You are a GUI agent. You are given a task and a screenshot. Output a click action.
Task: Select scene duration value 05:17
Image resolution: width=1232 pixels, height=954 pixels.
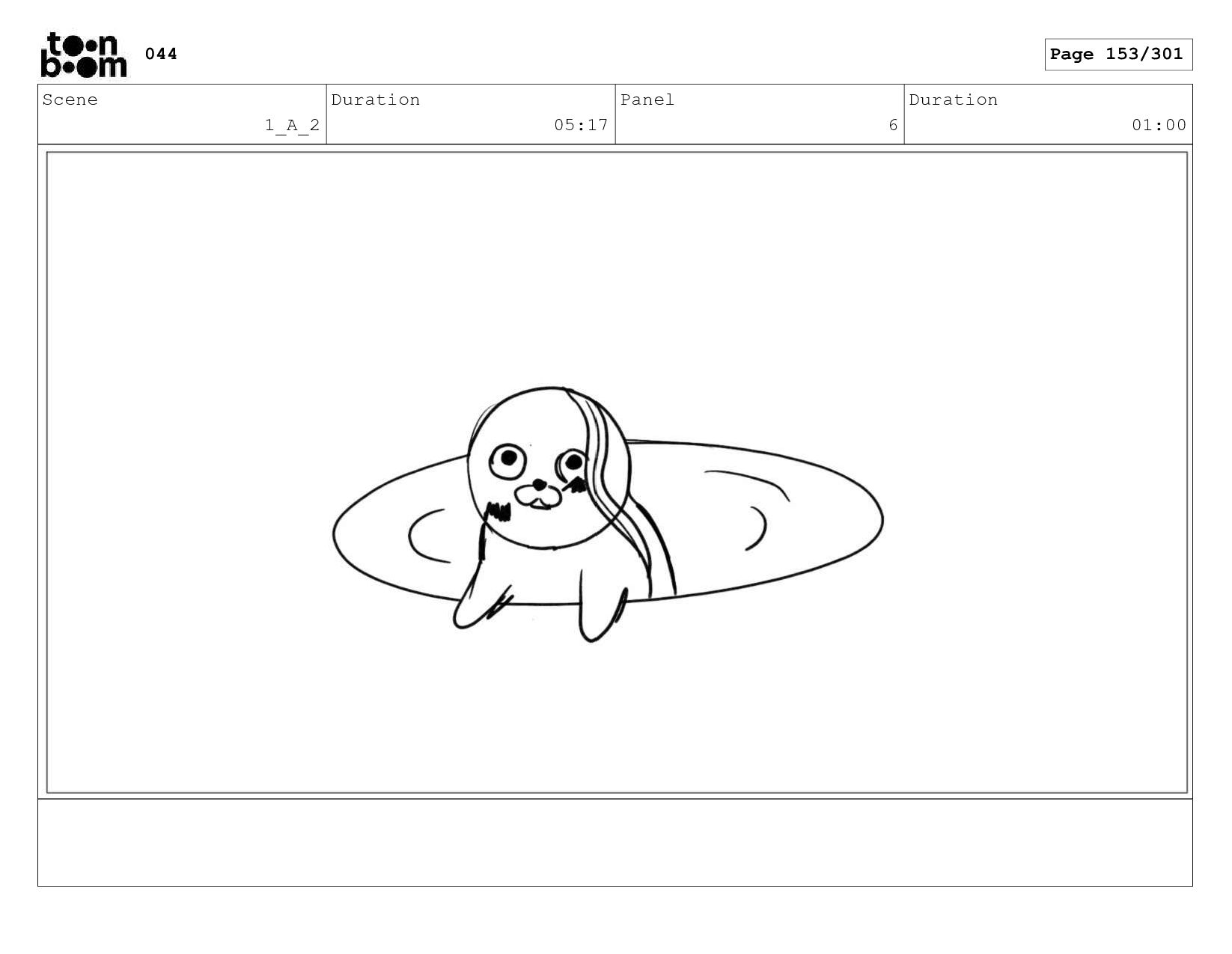pos(581,125)
